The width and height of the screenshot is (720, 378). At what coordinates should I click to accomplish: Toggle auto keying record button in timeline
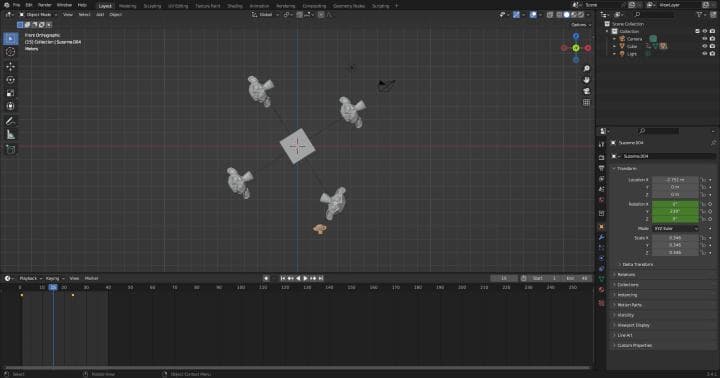[266, 278]
